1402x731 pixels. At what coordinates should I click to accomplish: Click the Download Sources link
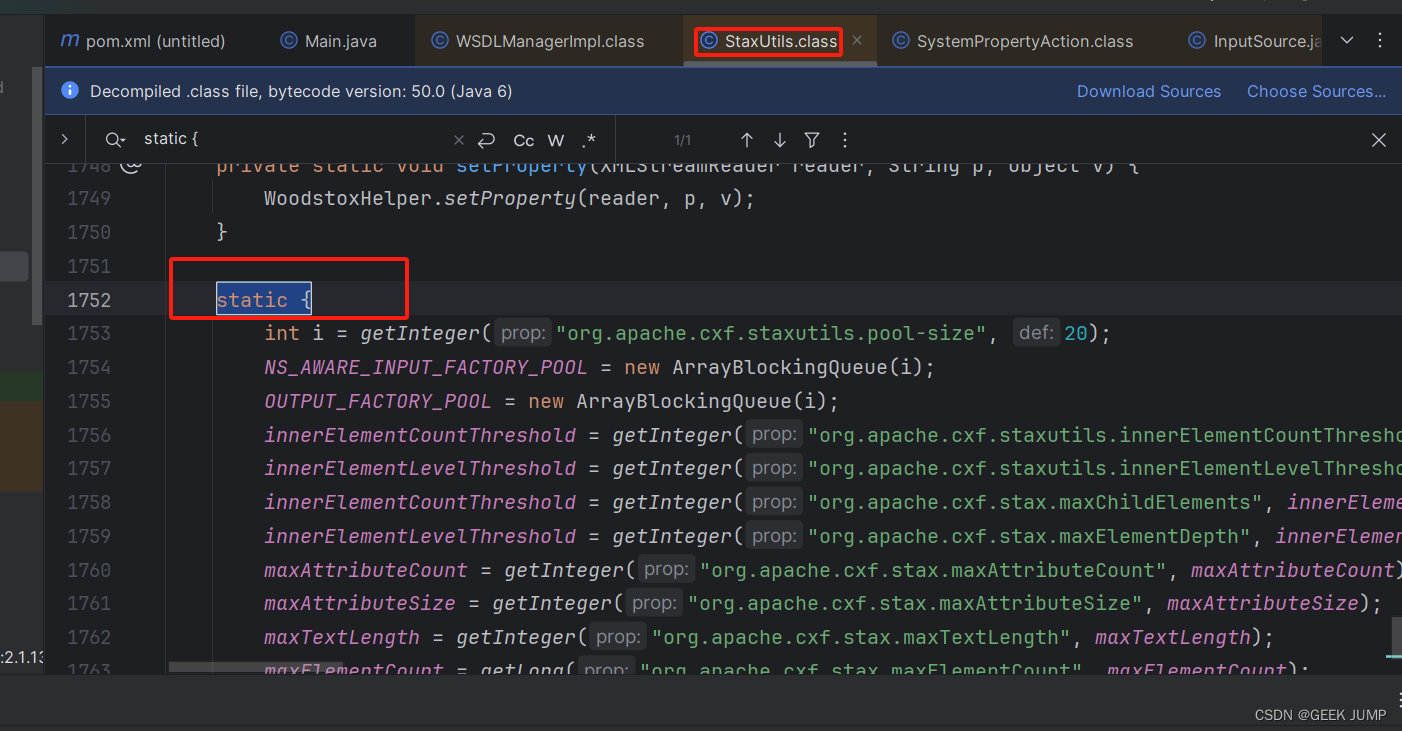pos(1148,91)
